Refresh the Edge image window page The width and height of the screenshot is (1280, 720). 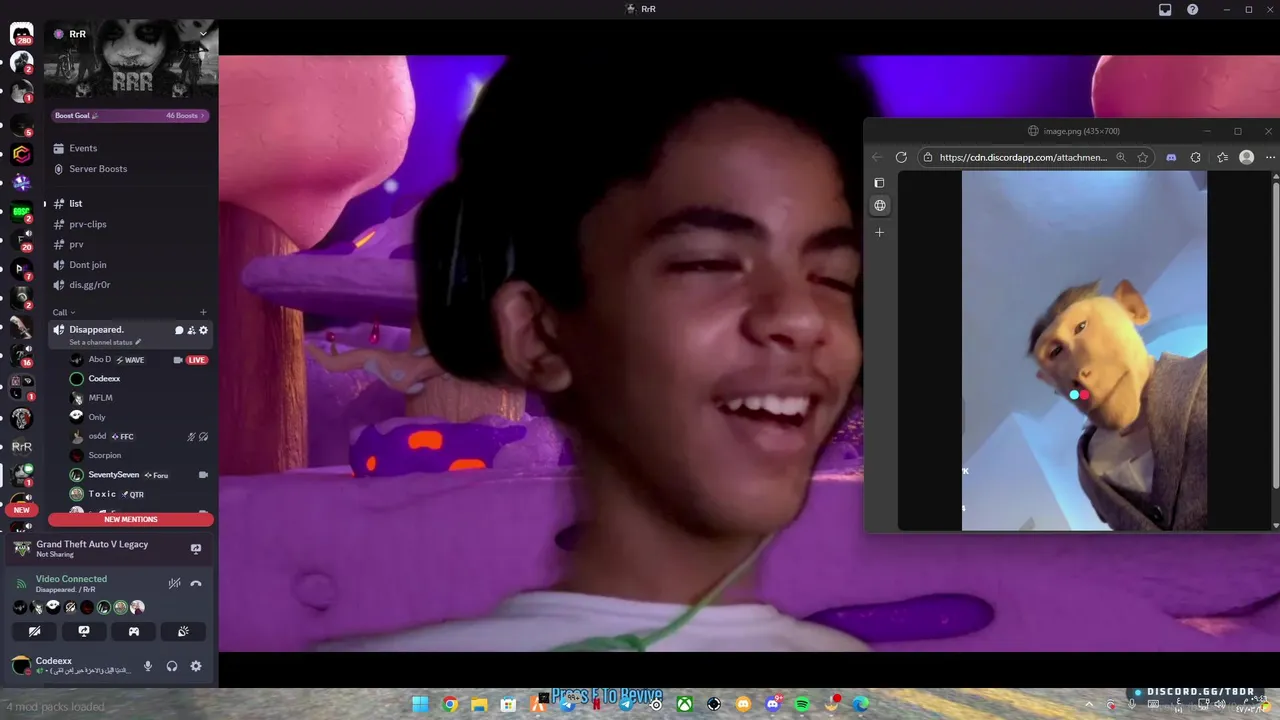(x=901, y=157)
